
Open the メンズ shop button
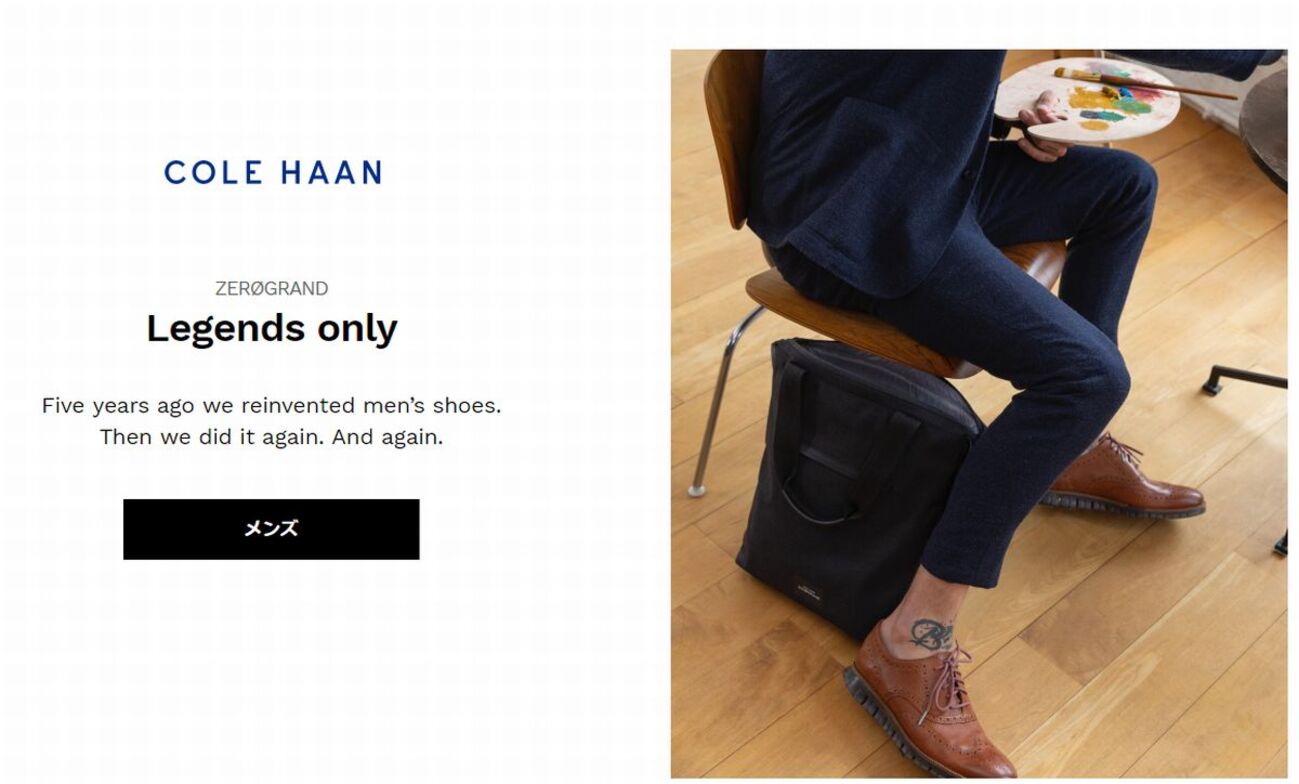[271, 529]
